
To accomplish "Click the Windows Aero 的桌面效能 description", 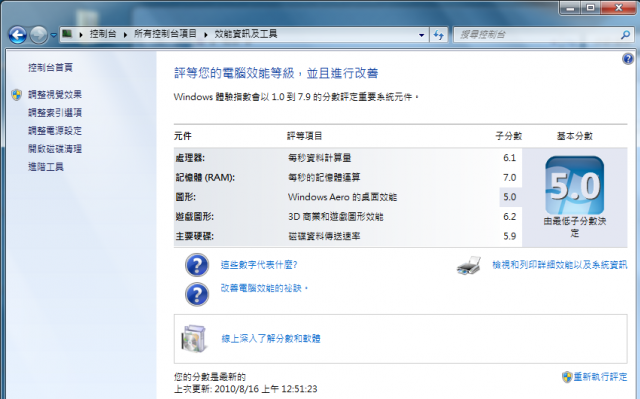I will coord(342,197).
